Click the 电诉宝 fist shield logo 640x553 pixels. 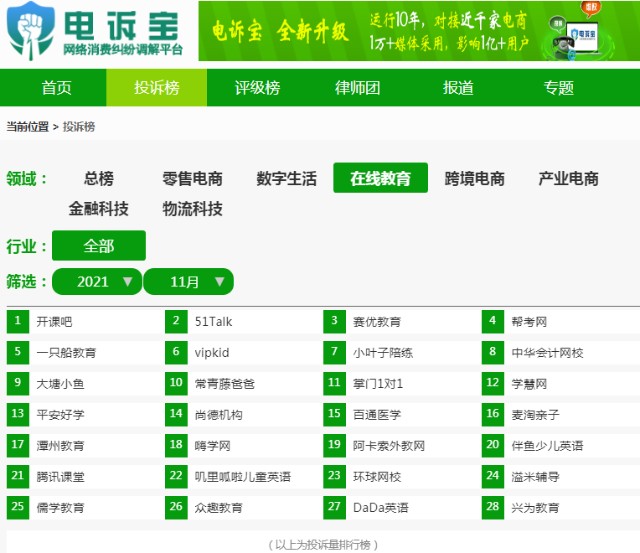(x=31, y=31)
